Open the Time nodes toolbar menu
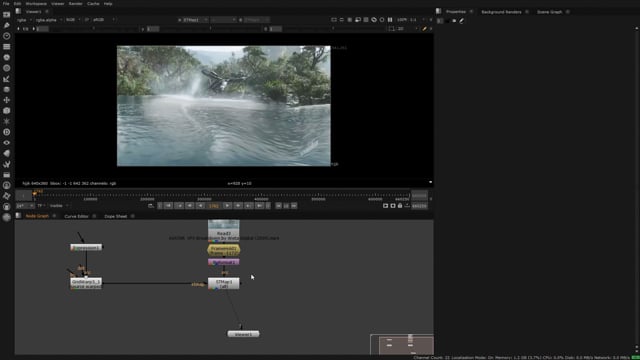640x360 pixels. (7, 36)
